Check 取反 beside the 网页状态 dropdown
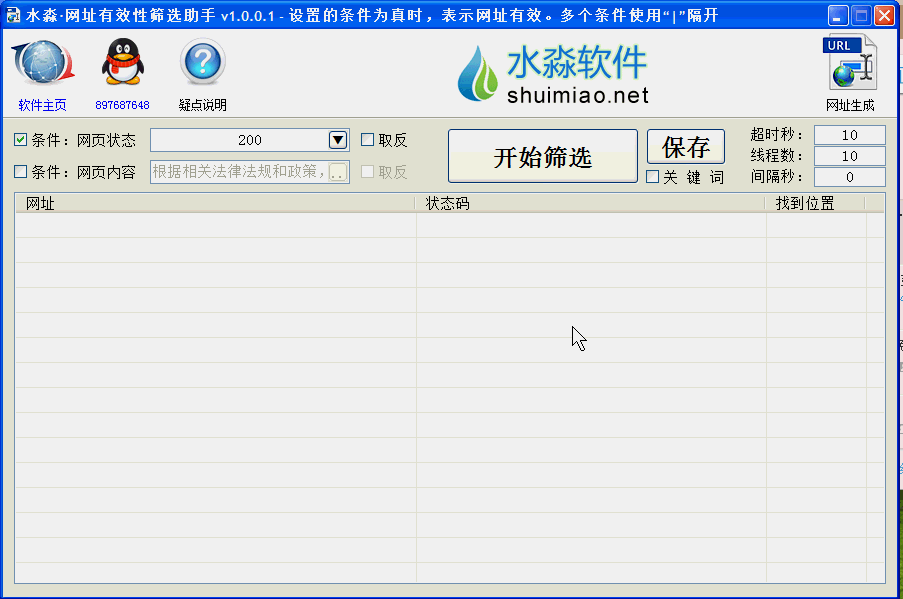 point(368,140)
